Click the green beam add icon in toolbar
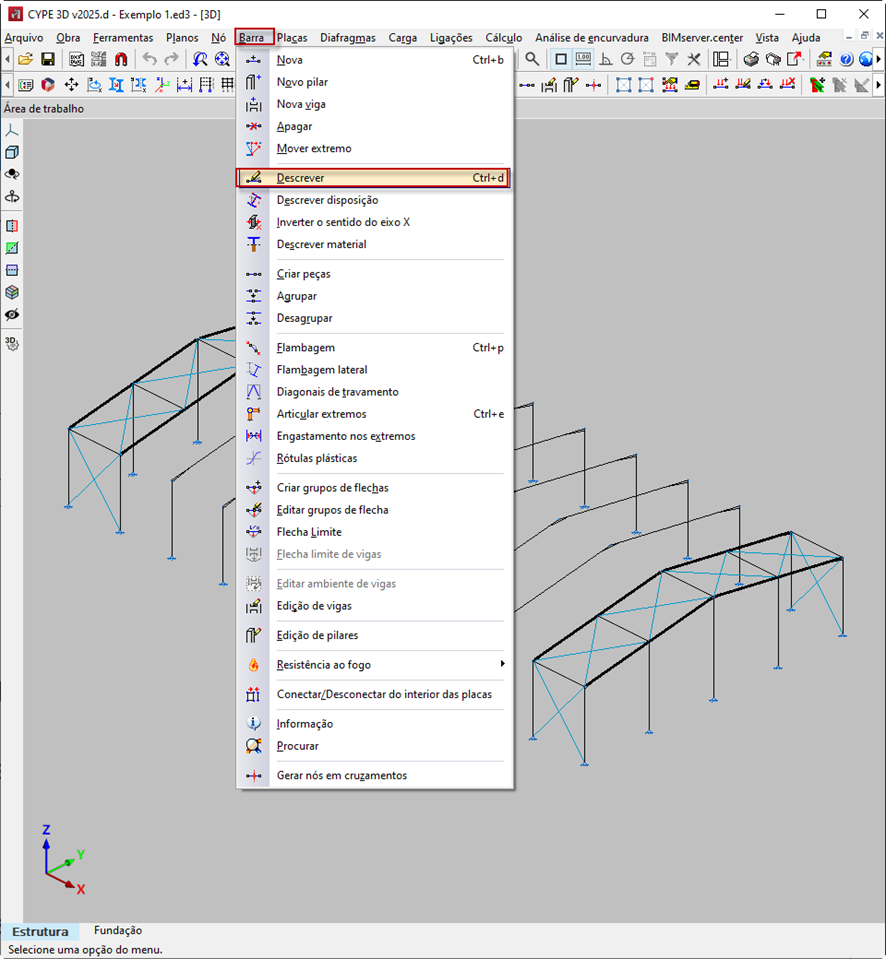Viewport: 886px width, 959px height. point(816,84)
